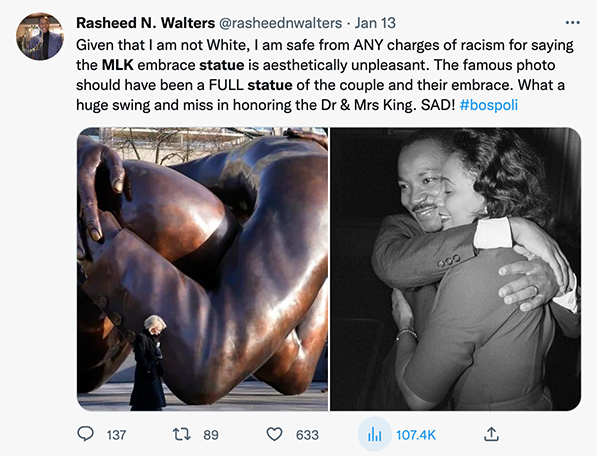Share the tweet via upload icon

[491, 434]
